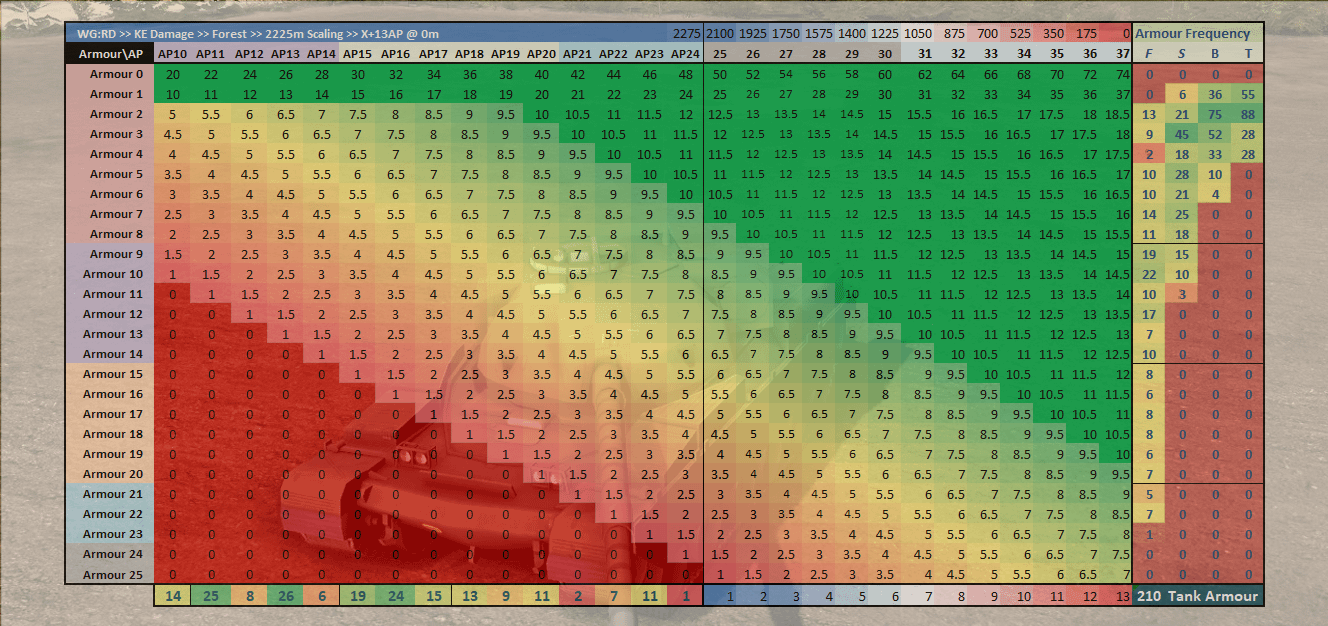This screenshot has width=1328, height=626.
Task: Click the B column header under Armour Frequency
Action: [x=1215, y=53]
